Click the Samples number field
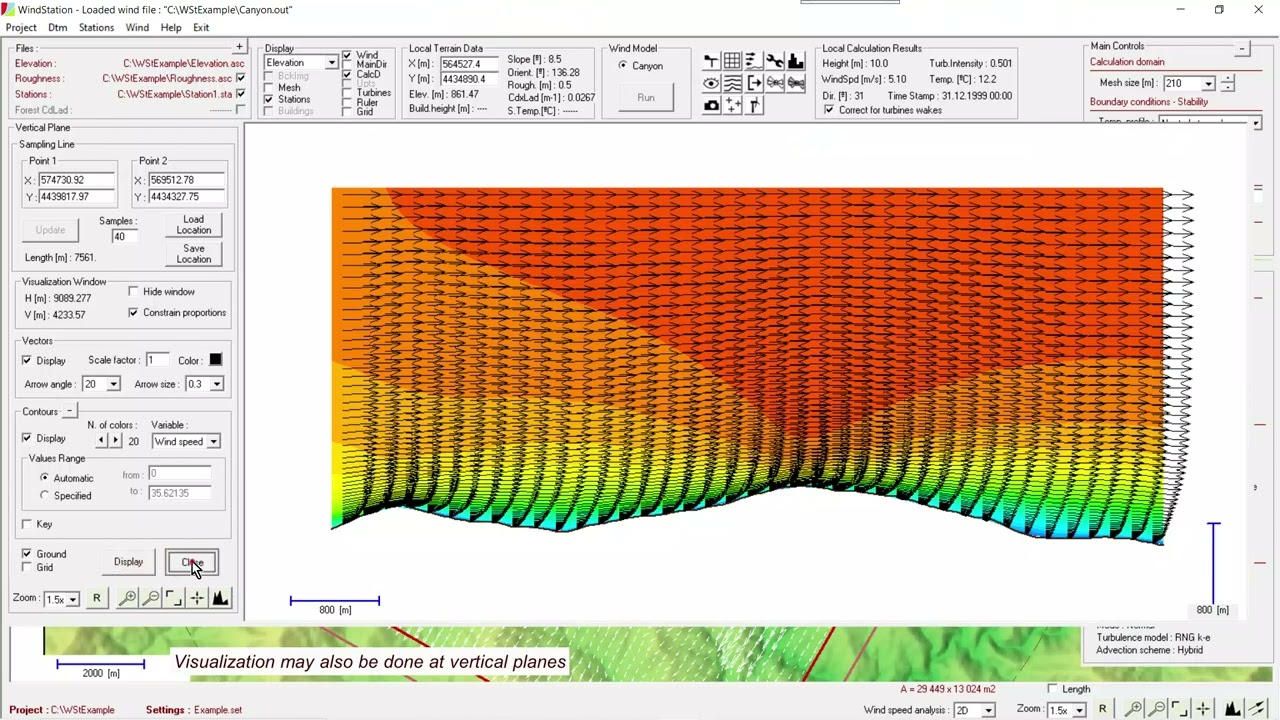This screenshot has height=720, width=1280. click(x=124, y=236)
